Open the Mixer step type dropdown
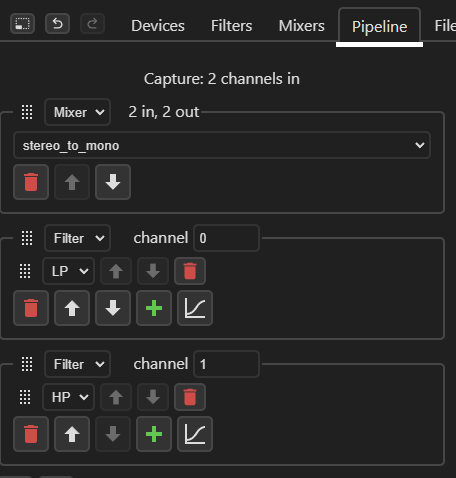This screenshot has height=478, width=456. coord(77,112)
